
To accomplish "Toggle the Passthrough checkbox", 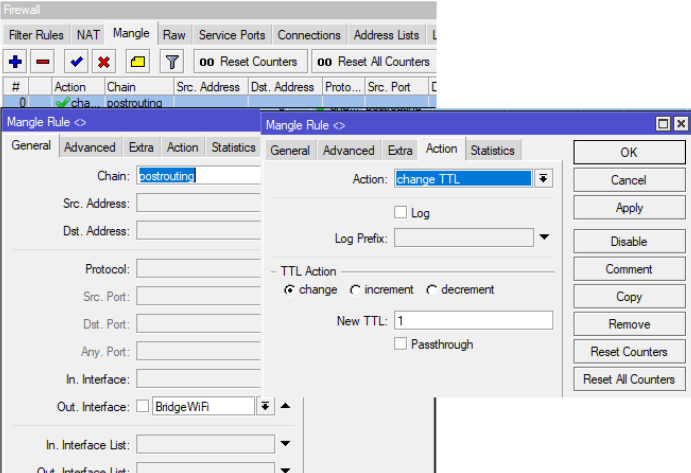I will coord(401,344).
